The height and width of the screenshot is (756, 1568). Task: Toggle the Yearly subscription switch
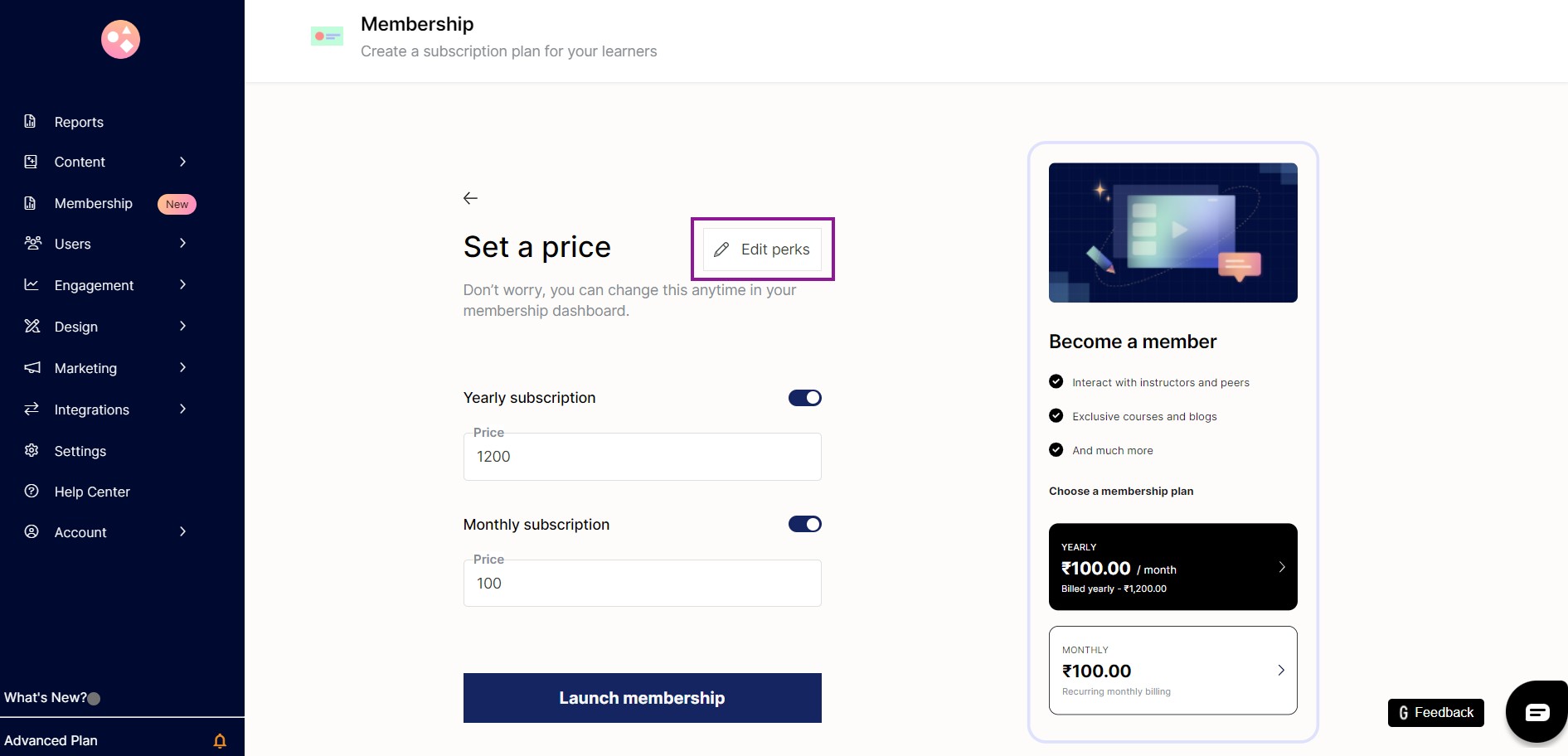[804, 398]
